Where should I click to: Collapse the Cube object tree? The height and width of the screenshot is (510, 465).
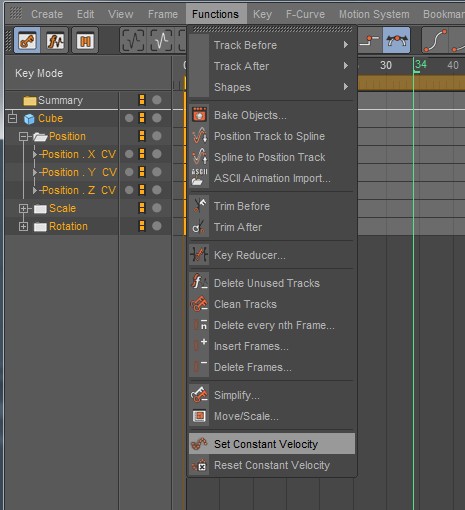(x=12, y=118)
